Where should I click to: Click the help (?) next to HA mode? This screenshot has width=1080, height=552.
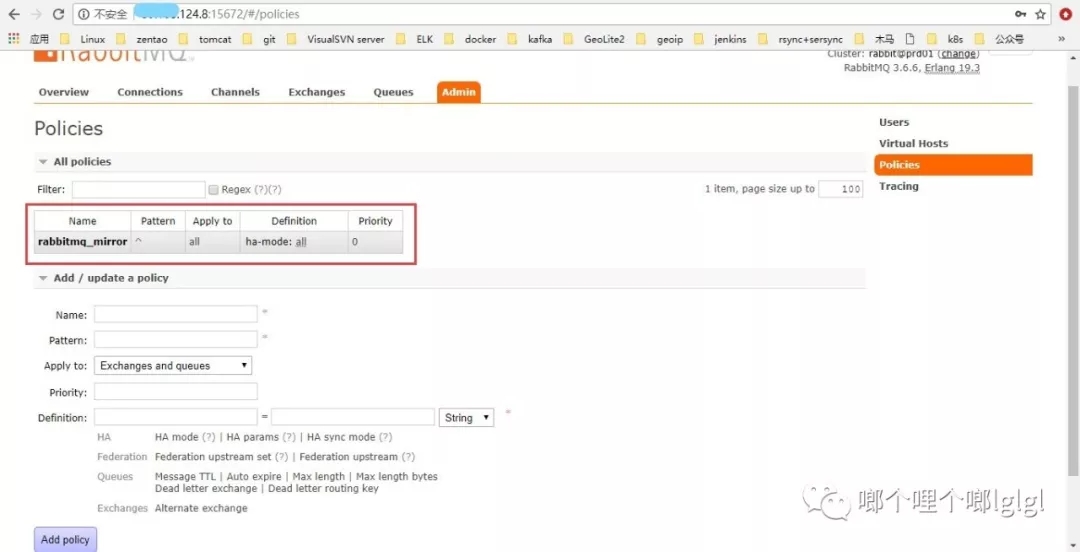click(x=209, y=437)
